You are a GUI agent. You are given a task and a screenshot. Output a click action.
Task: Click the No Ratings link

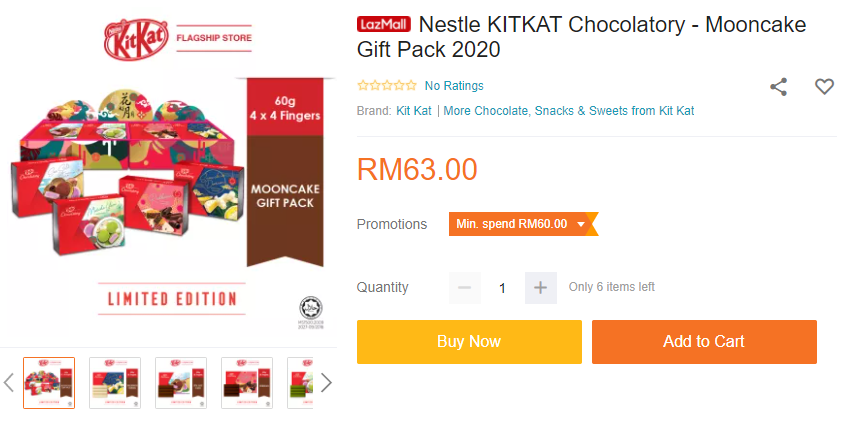(454, 86)
